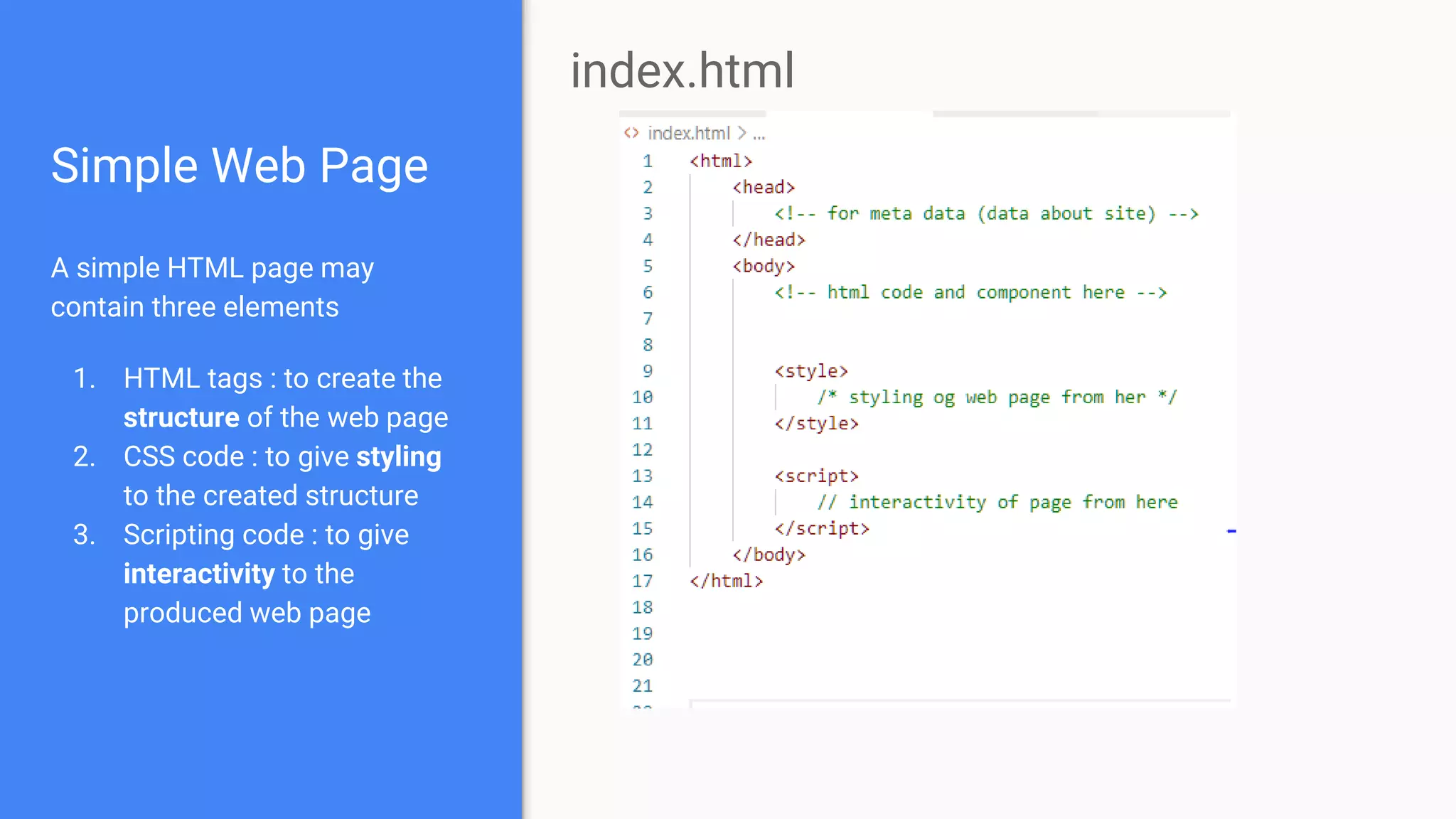Click line number 9 in gutter

[647, 371]
